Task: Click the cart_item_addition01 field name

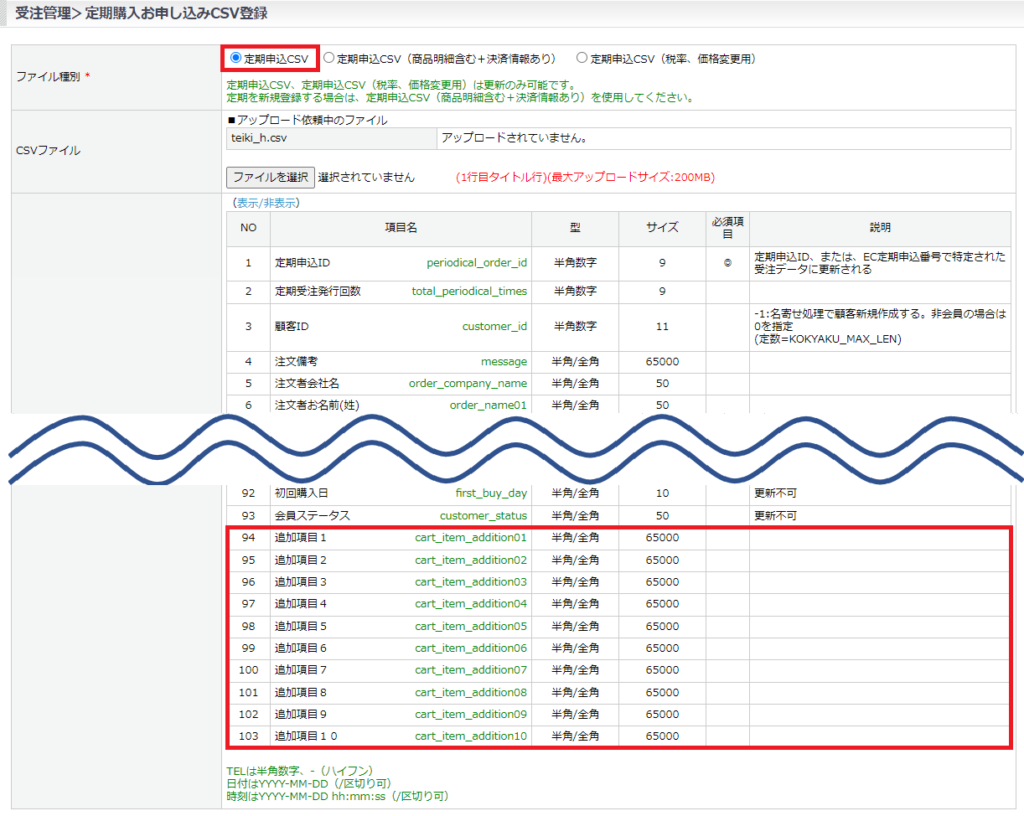Action: (470, 538)
